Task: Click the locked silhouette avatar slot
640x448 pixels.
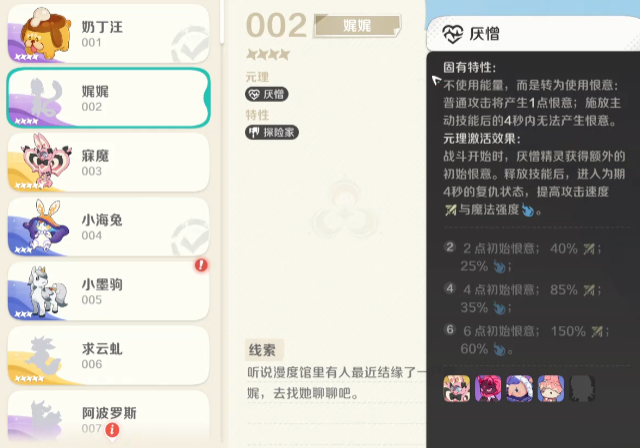Action: click(x=582, y=388)
